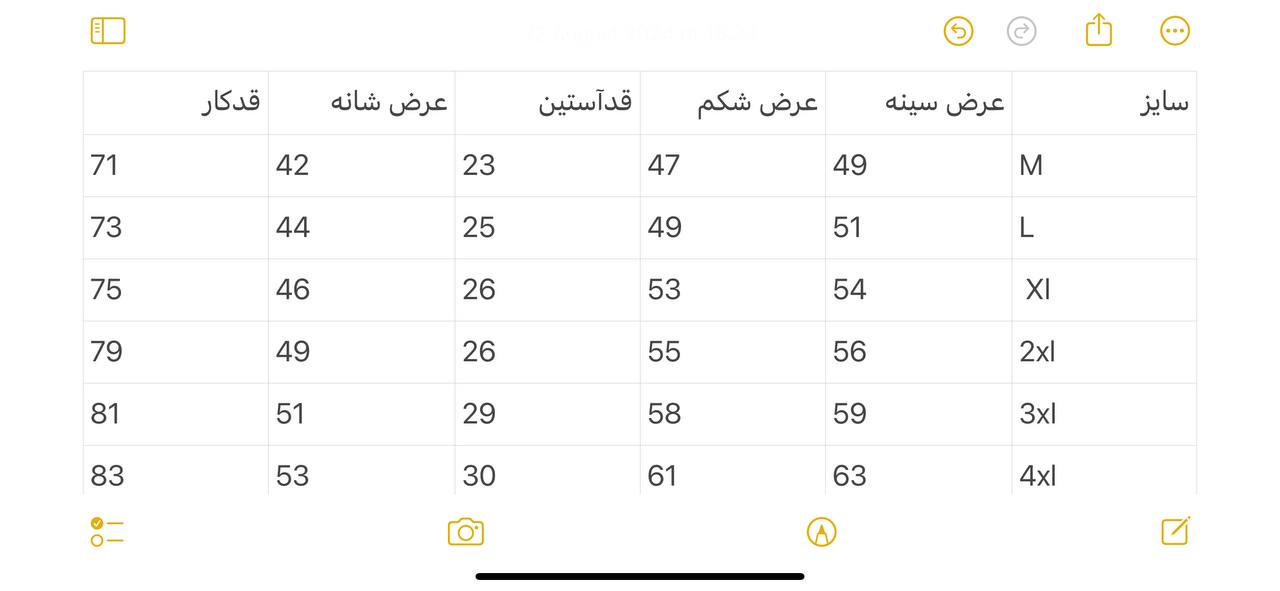
Task: Create a new note with compose icon
Action: pos(1175,530)
